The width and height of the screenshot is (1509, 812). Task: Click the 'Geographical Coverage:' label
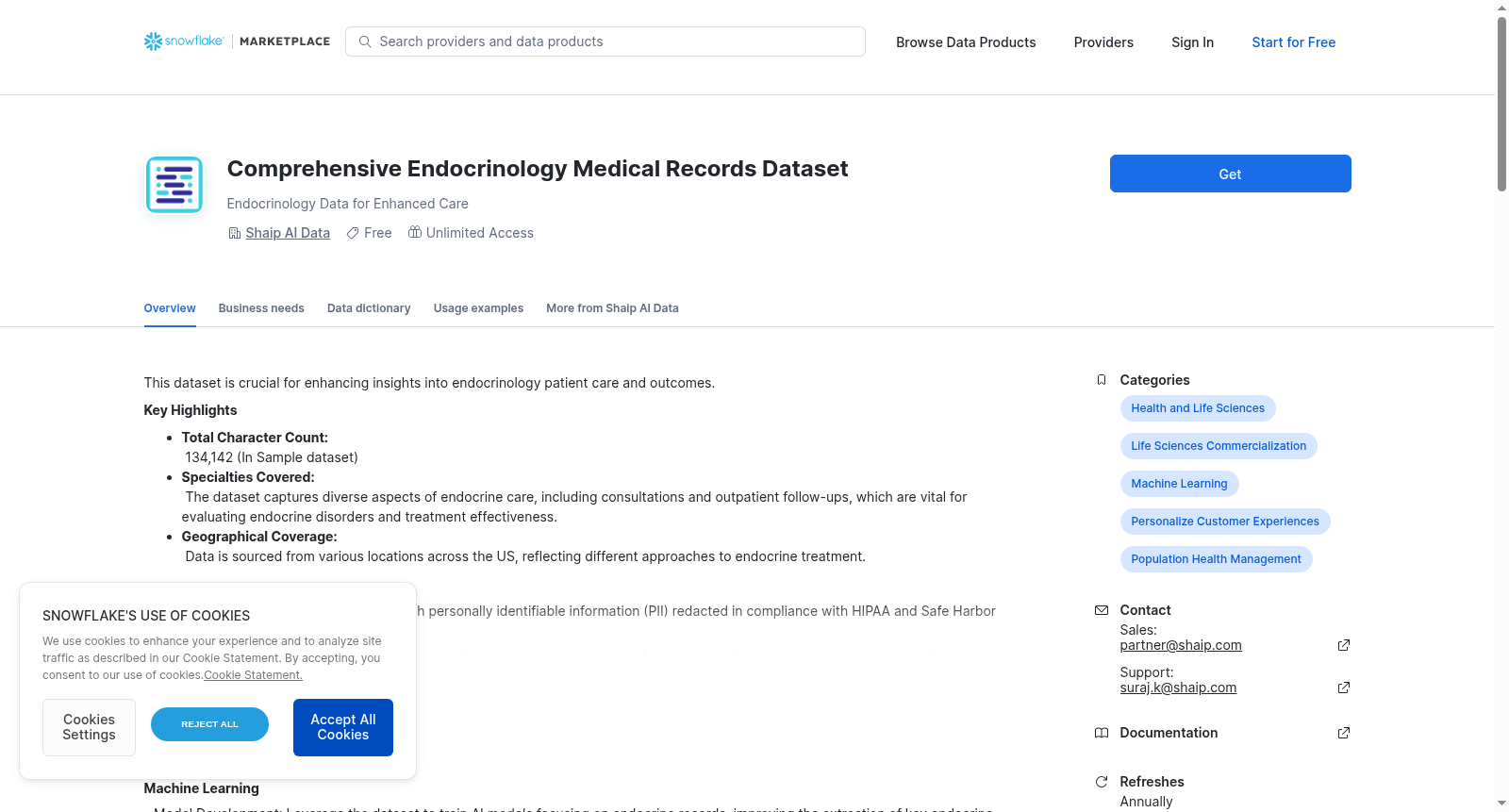pos(259,537)
